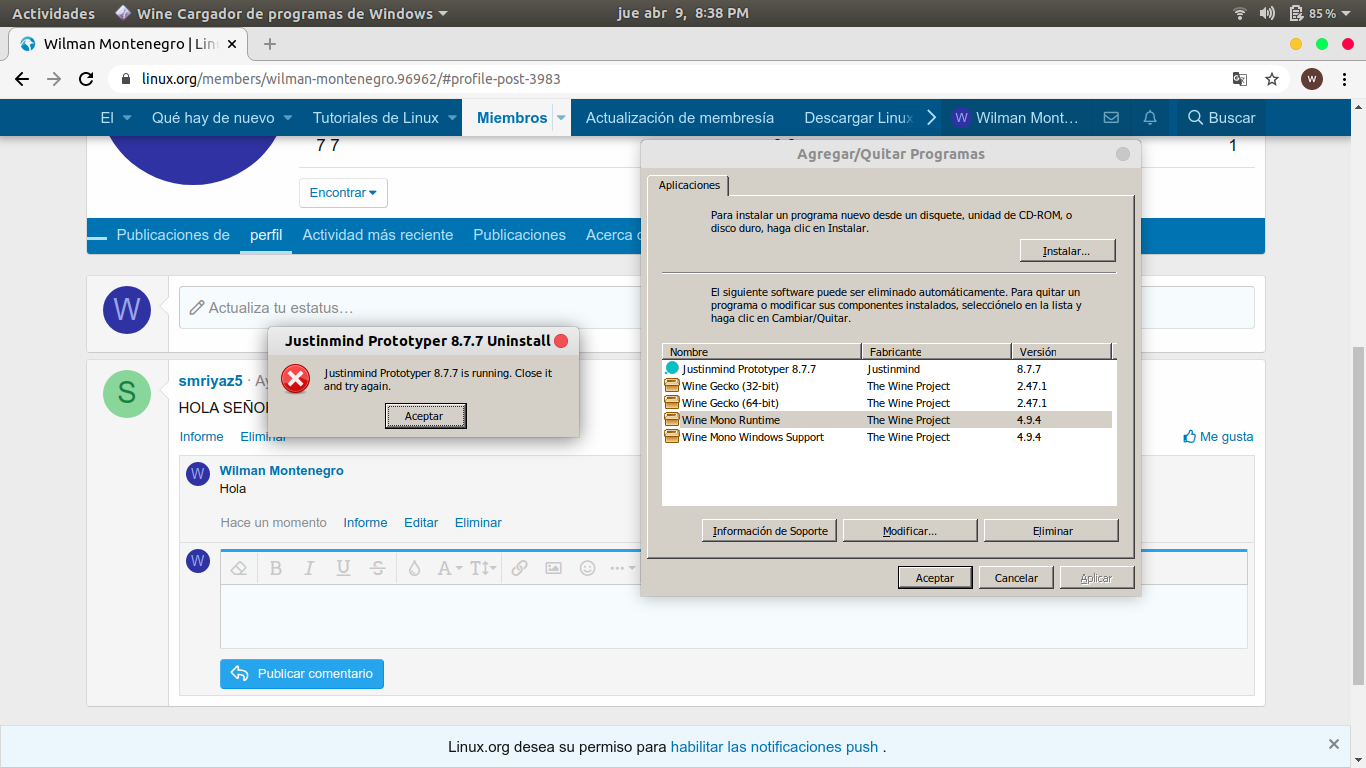Expand Tutoriales de Linux dropdown arrow
The width and height of the screenshot is (1366, 768).
(453, 118)
